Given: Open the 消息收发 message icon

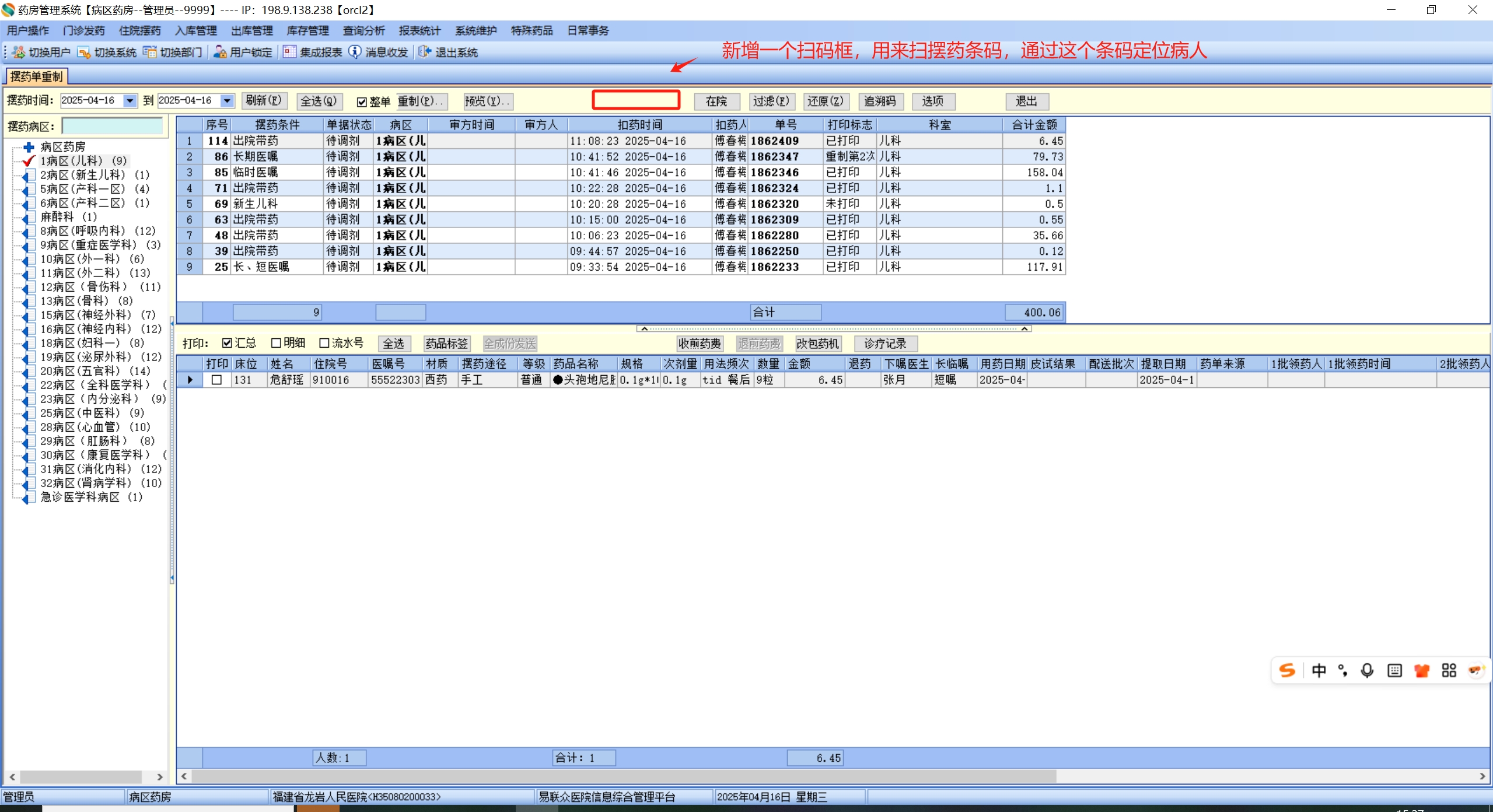Looking at the screenshot, I should (x=355, y=52).
